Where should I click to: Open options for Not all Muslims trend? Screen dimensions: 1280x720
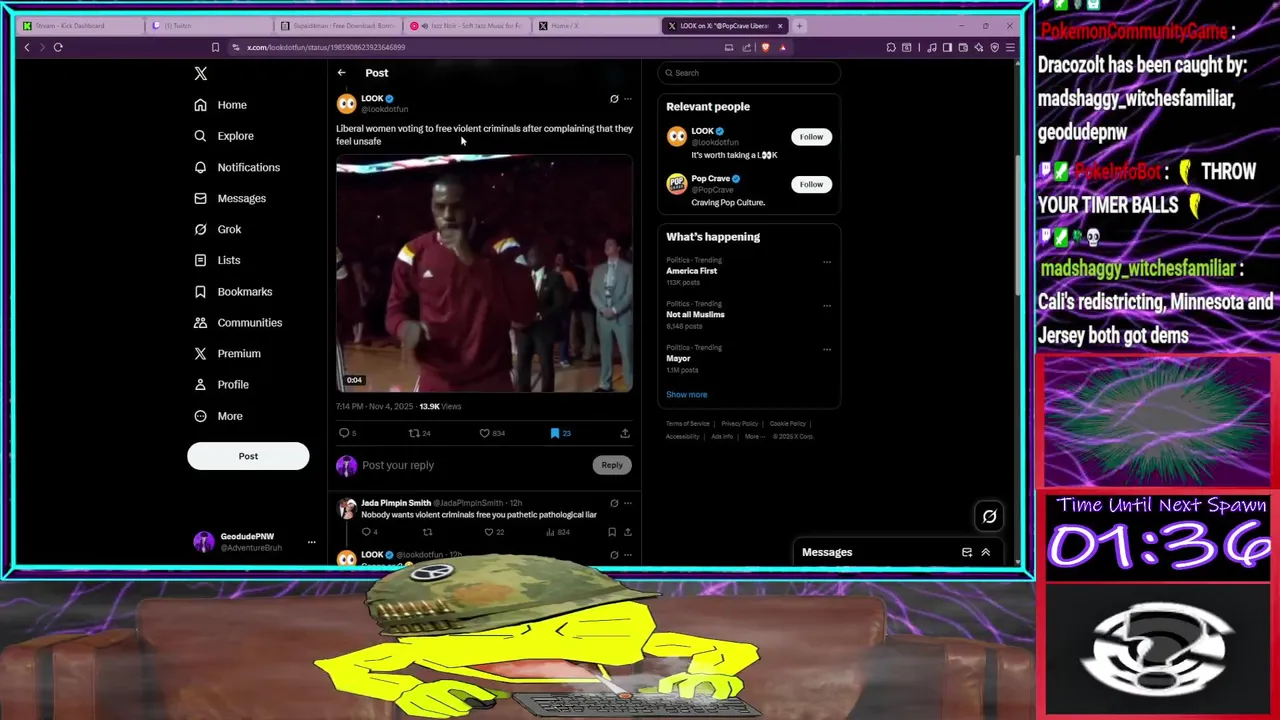[827, 306]
